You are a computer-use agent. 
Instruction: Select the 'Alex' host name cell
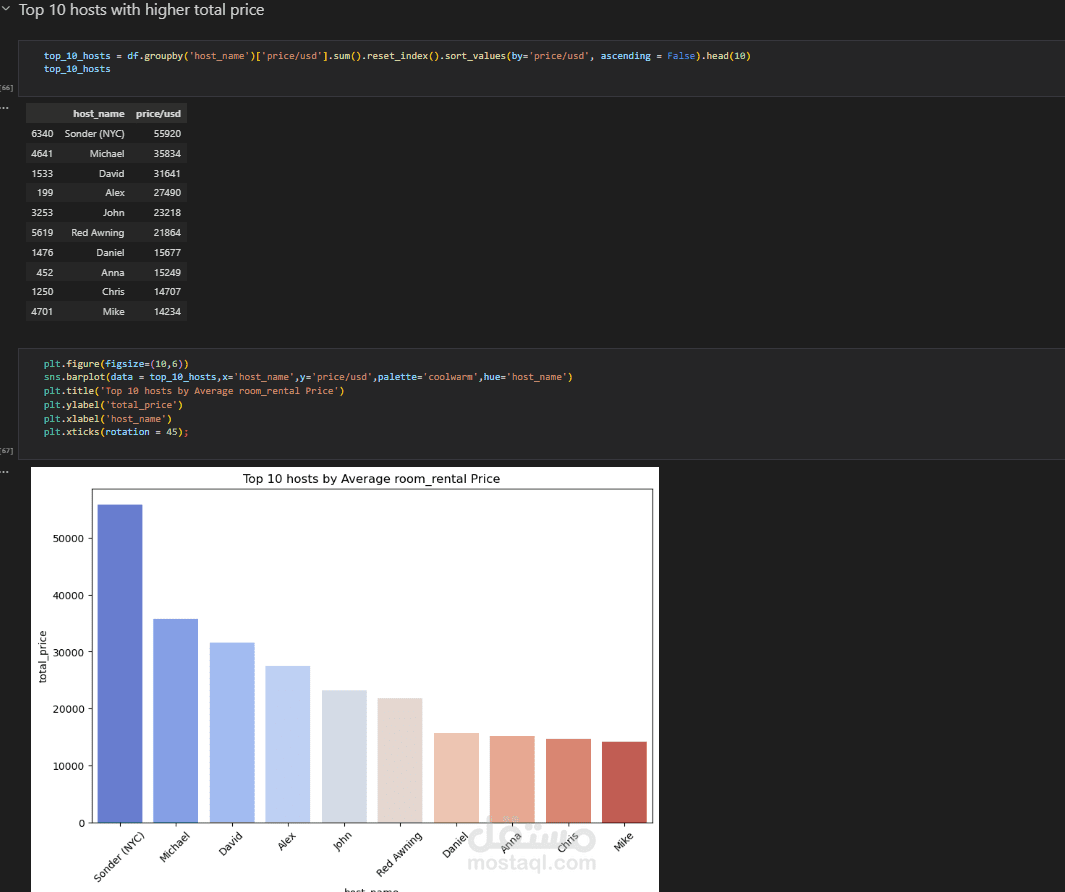pyautogui.click(x=115, y=193)
